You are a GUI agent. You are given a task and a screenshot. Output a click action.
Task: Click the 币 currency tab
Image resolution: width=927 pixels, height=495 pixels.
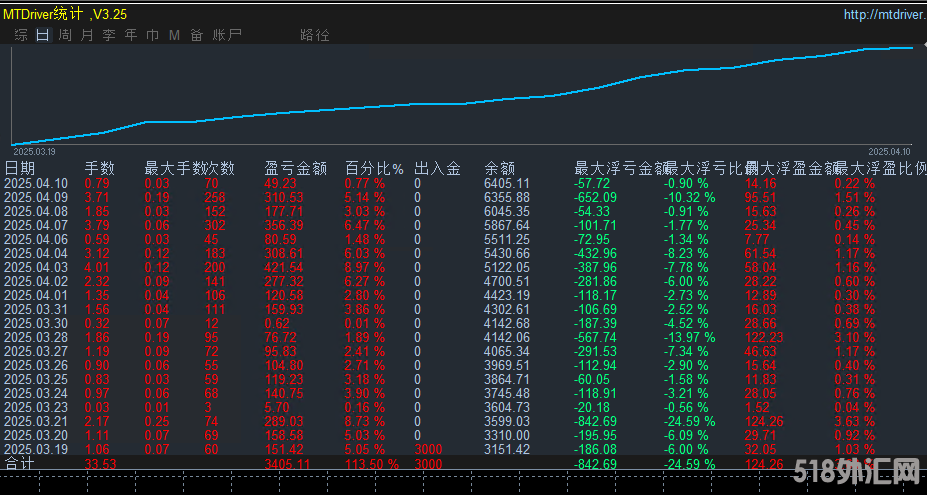click(x=152, y=35)
